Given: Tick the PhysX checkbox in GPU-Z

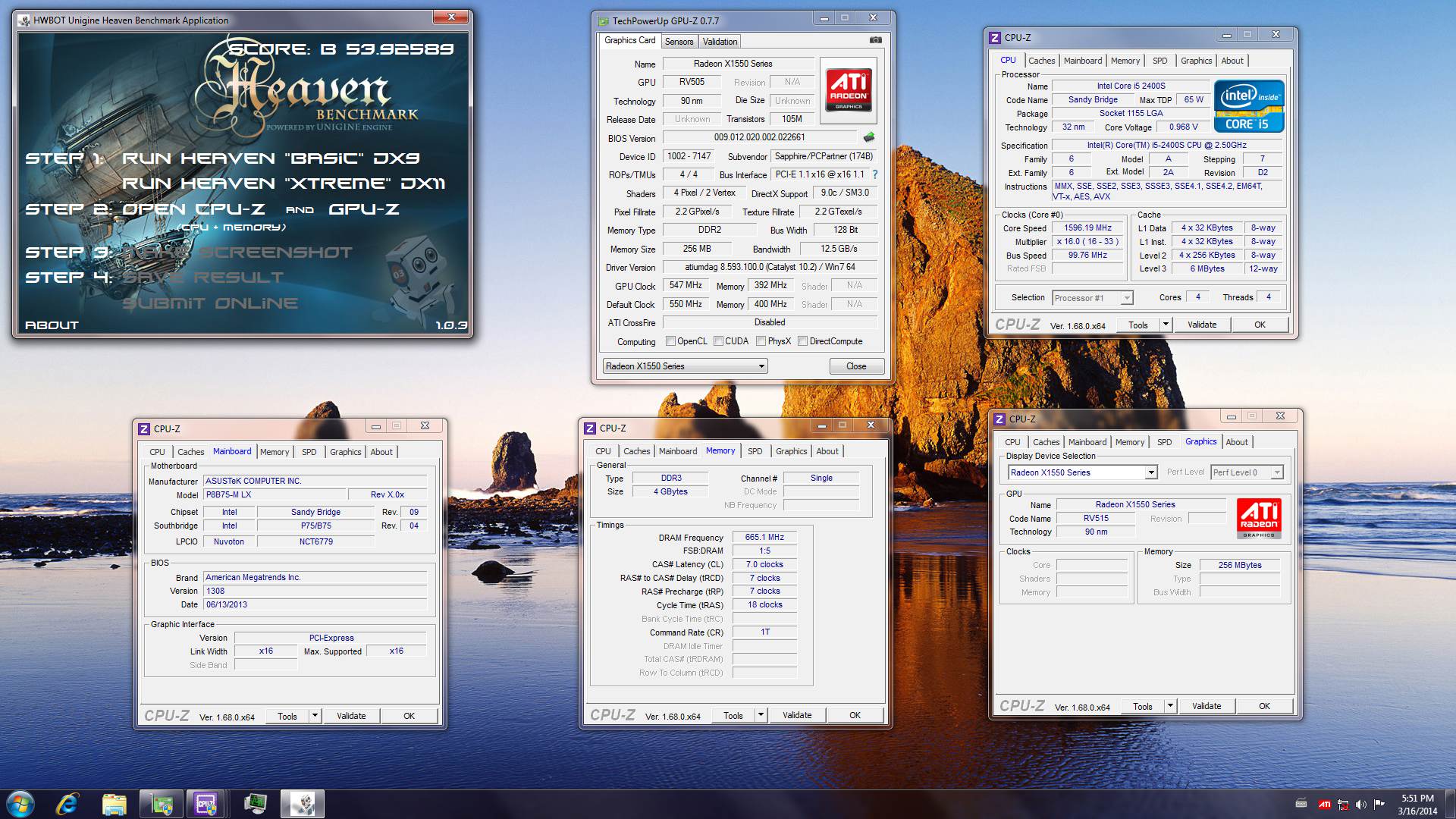Looking at the screenshot, I should coord(761,341).
